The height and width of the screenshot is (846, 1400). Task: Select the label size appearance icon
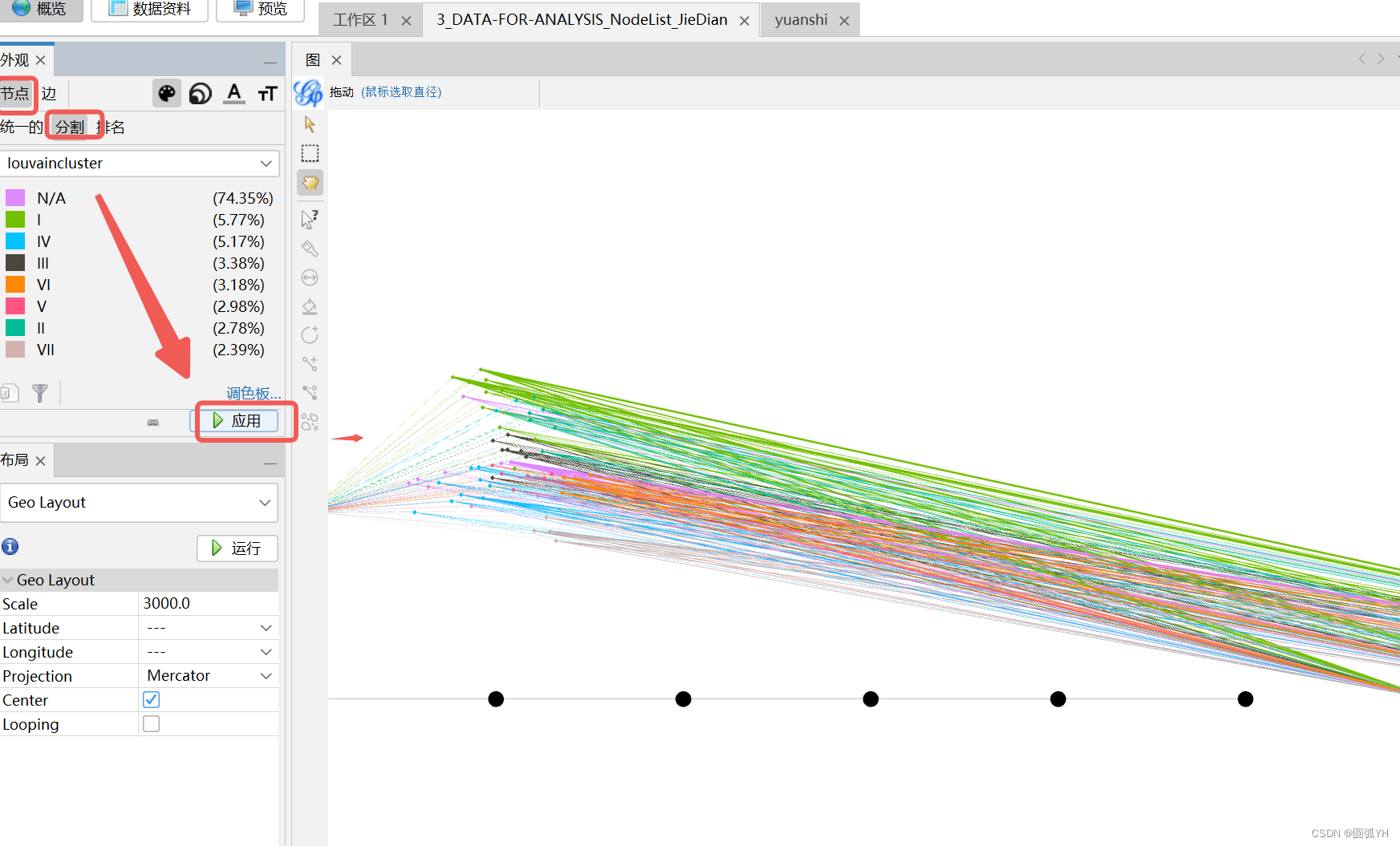coord(267,93)
